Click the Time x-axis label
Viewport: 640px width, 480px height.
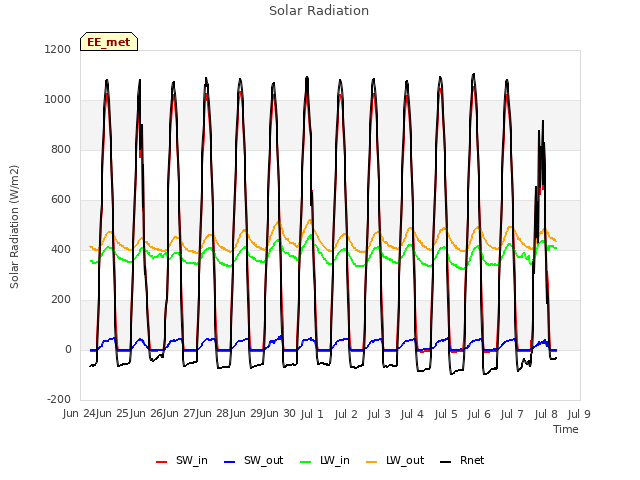click(x=566, y=429)
